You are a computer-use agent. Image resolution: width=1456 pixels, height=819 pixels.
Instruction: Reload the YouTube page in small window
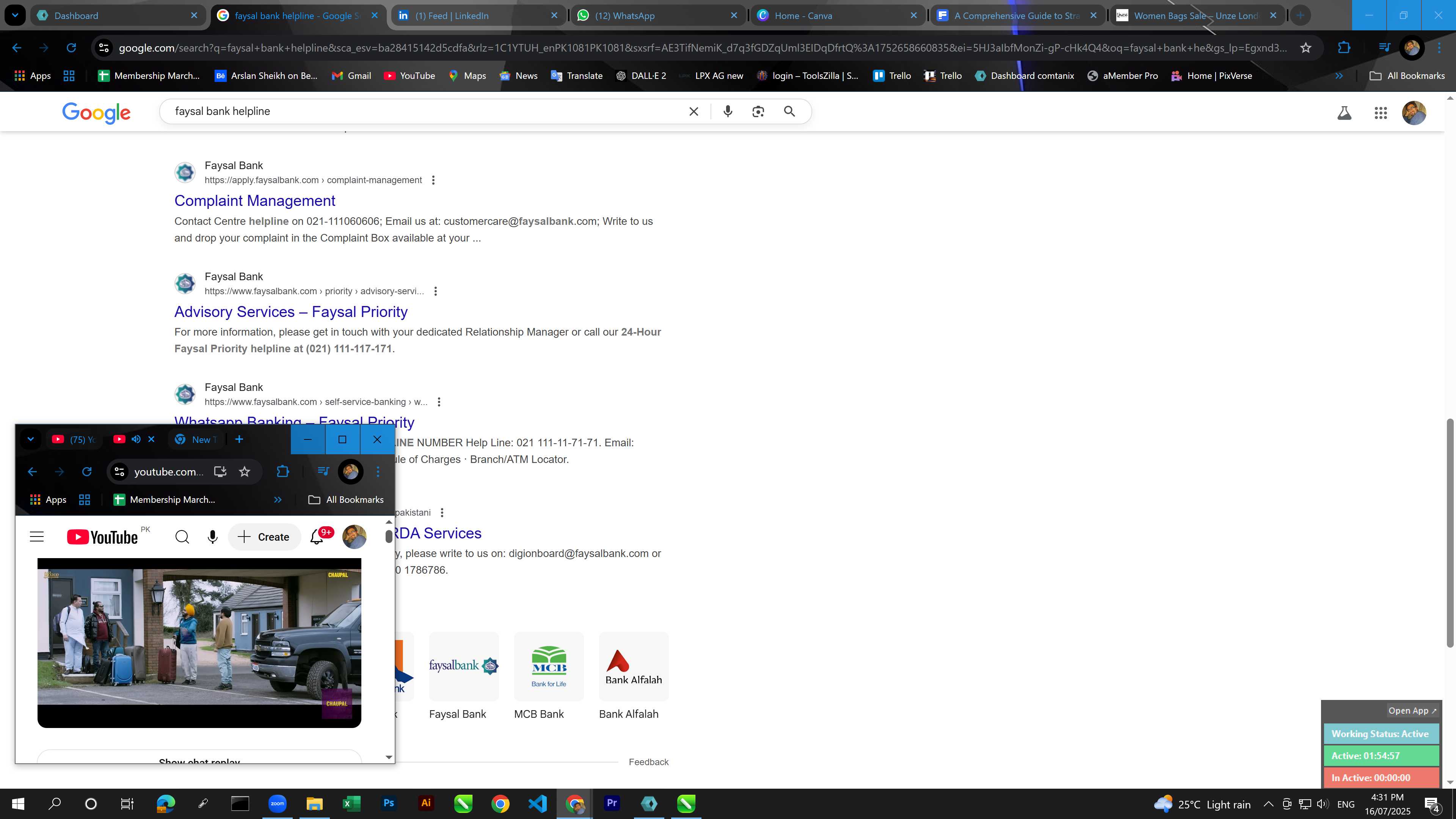click(x=86, y=471)
